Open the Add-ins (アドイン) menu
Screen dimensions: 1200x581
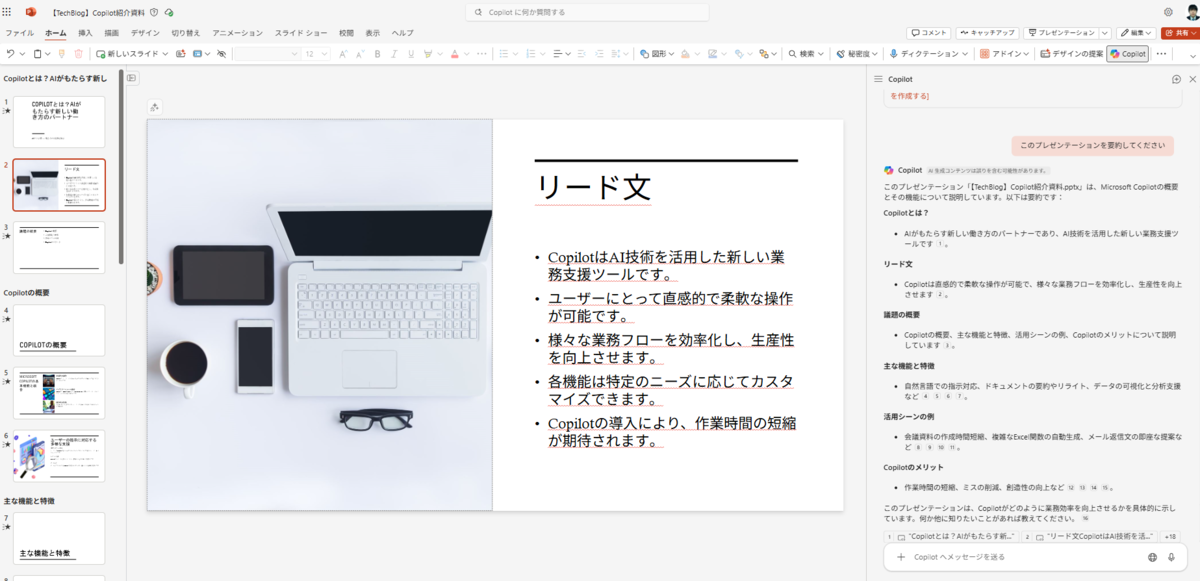coord(1006,54)
